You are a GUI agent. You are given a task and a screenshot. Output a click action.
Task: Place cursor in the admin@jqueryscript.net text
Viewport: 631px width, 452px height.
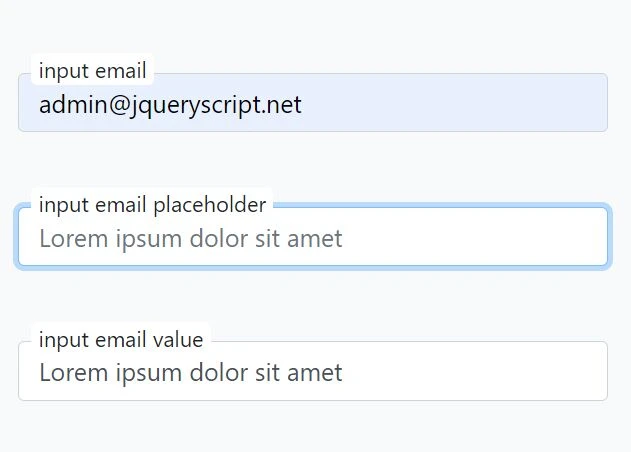tap(170, 105)
